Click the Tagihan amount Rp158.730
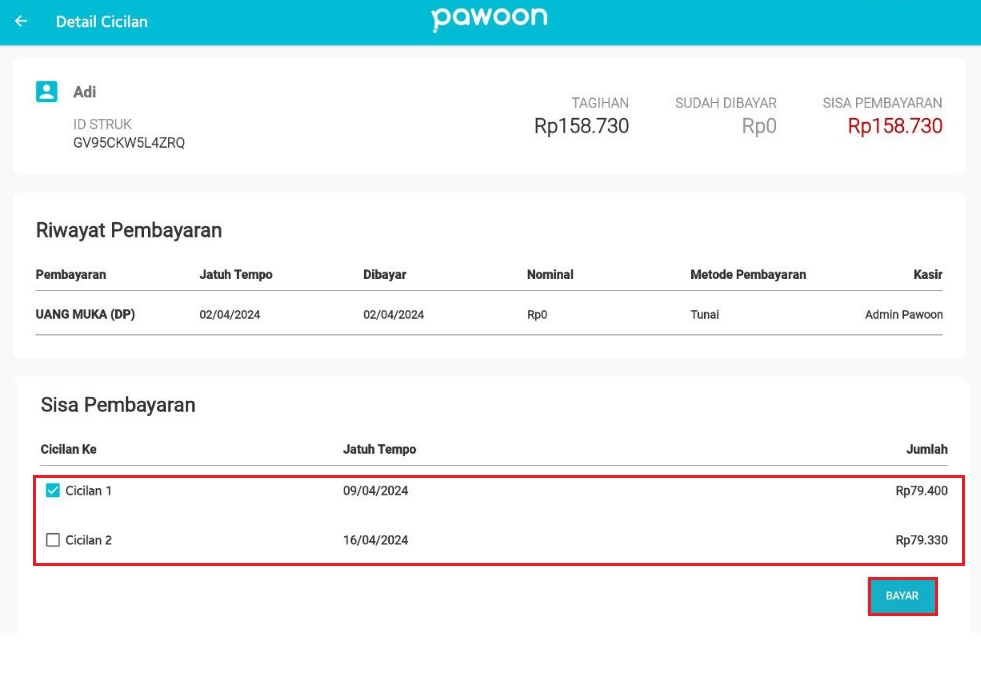Screen dimensions: 981x677 pos(581,126)
